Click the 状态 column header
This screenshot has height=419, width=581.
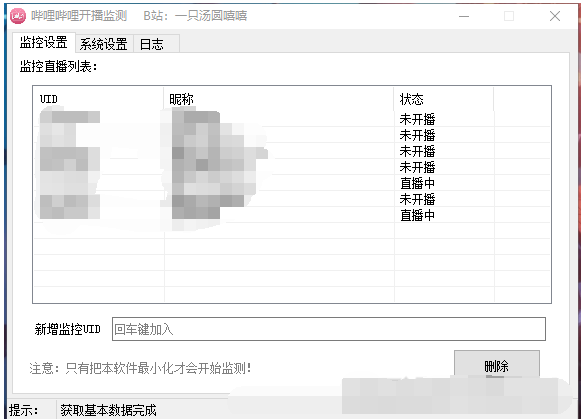[444, 99]
